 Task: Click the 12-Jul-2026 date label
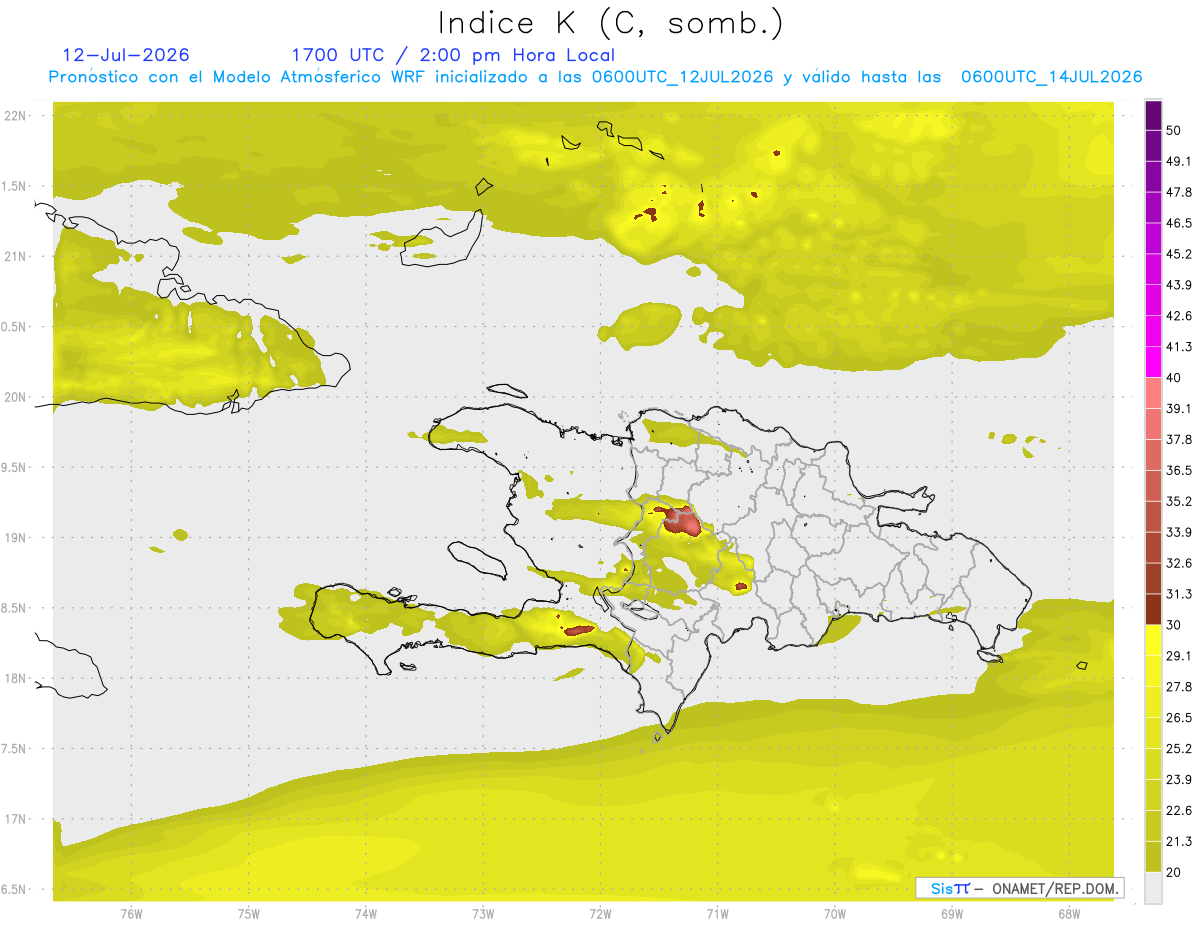click(126, 55)
